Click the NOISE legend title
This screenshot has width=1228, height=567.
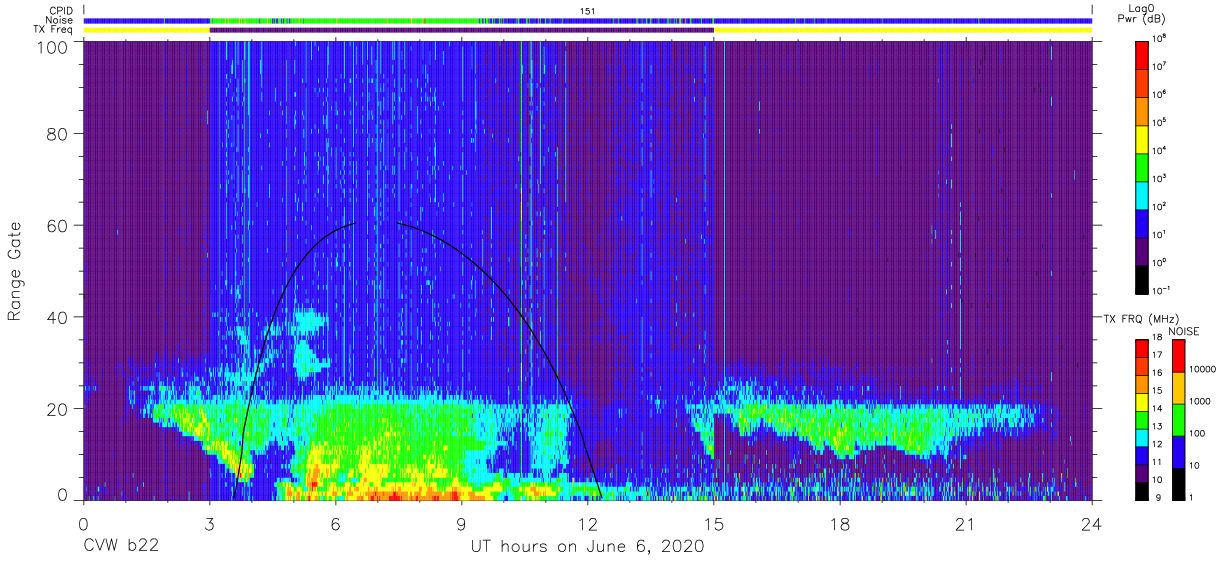click(1182, 330)
